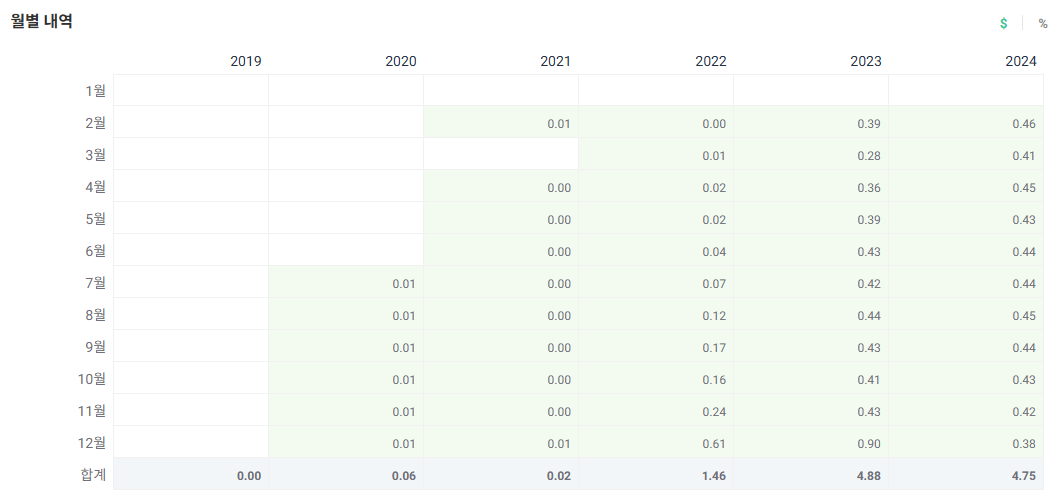The height and width of the screenshot is (501, 1061).
Task: Select the 2019 column header
Action: (x=246, y=62)
